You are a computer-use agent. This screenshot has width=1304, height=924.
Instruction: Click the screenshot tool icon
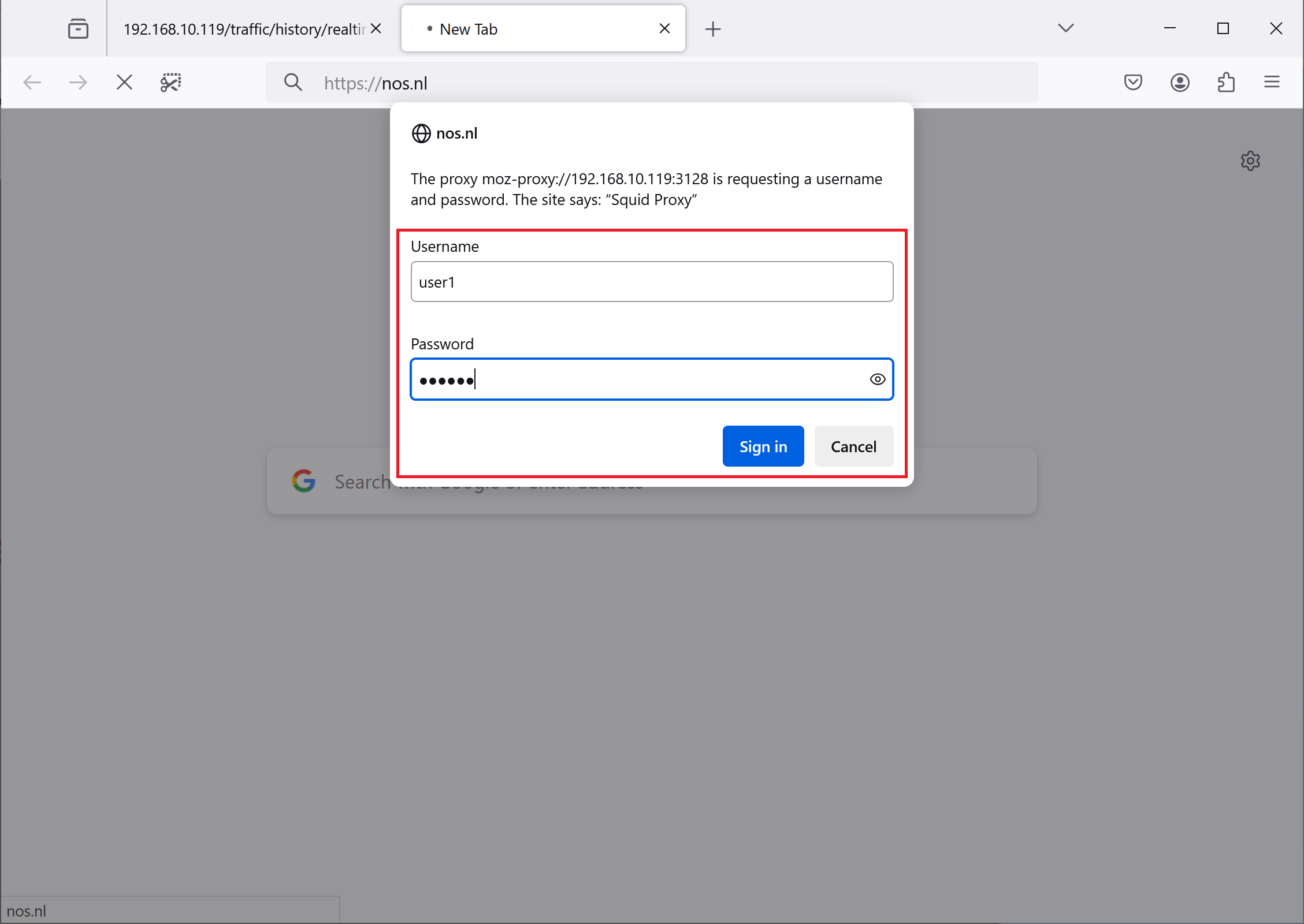[170, 83]
